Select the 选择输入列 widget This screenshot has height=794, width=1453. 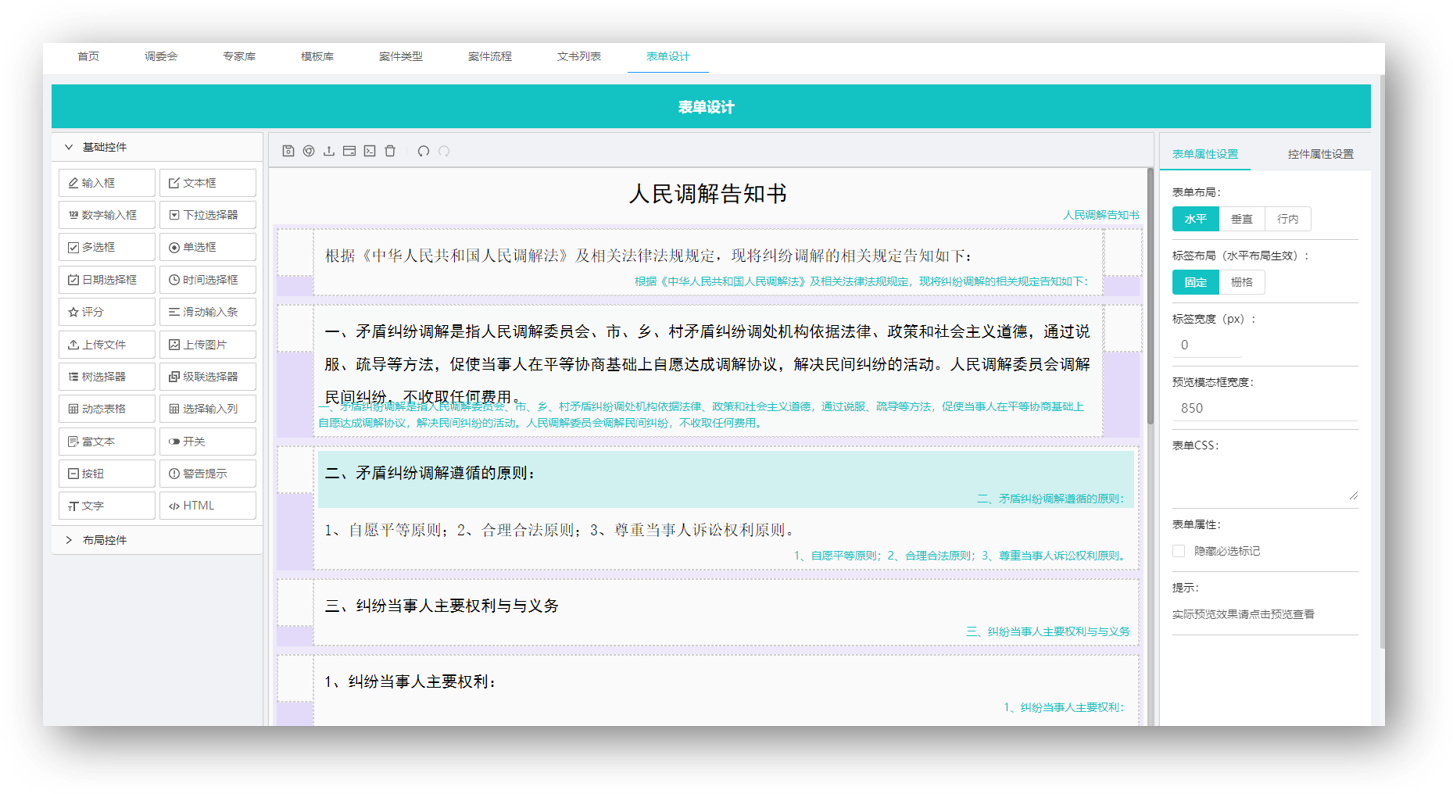(207, 409)
